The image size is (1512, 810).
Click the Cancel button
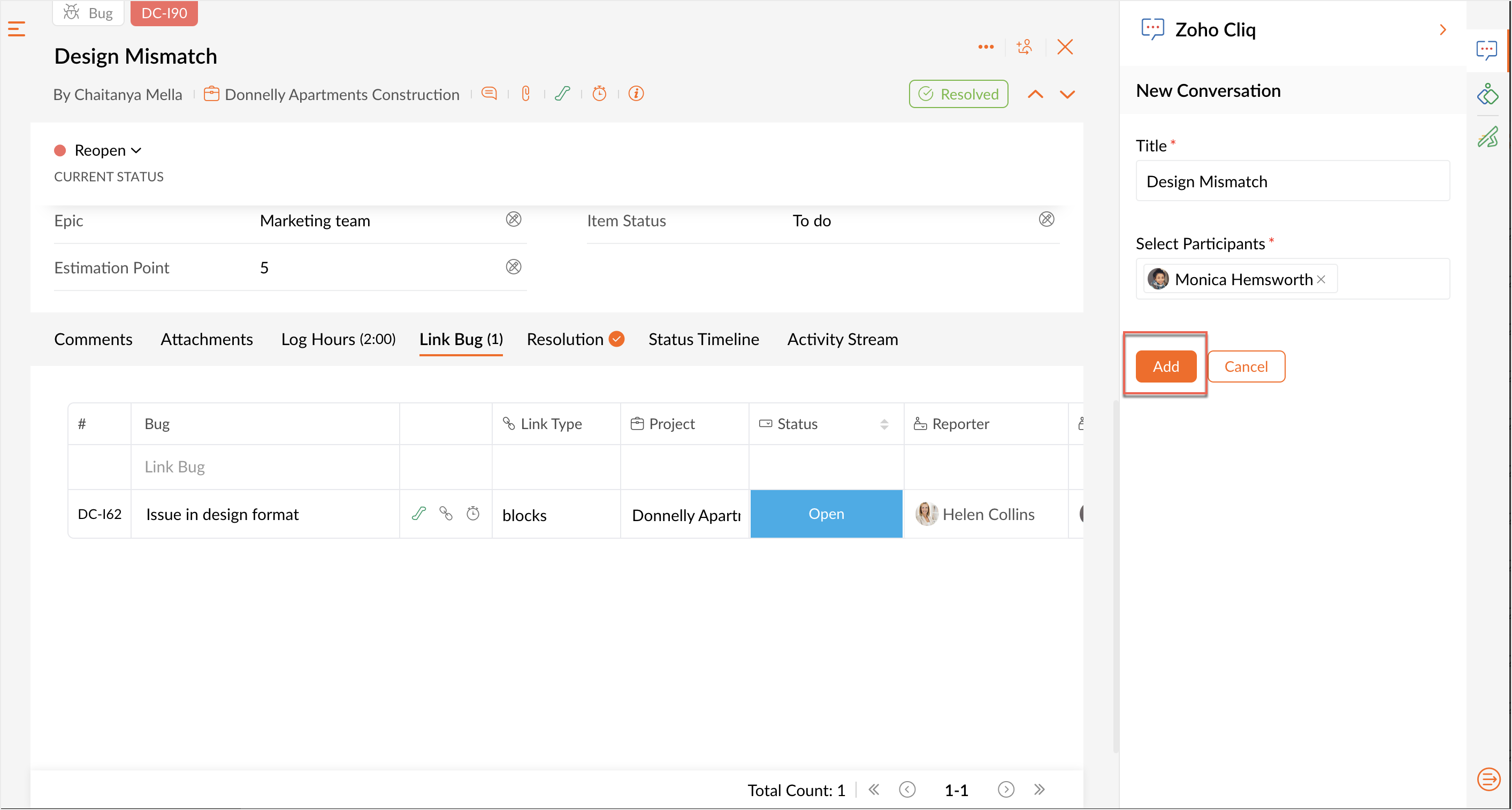point(1246,366)
